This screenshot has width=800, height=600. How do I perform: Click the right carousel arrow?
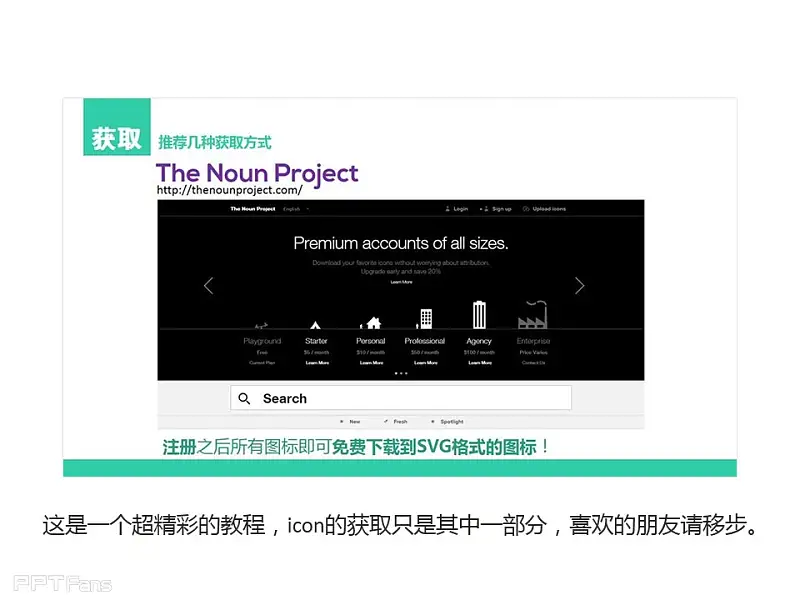[x=579, y=286]
